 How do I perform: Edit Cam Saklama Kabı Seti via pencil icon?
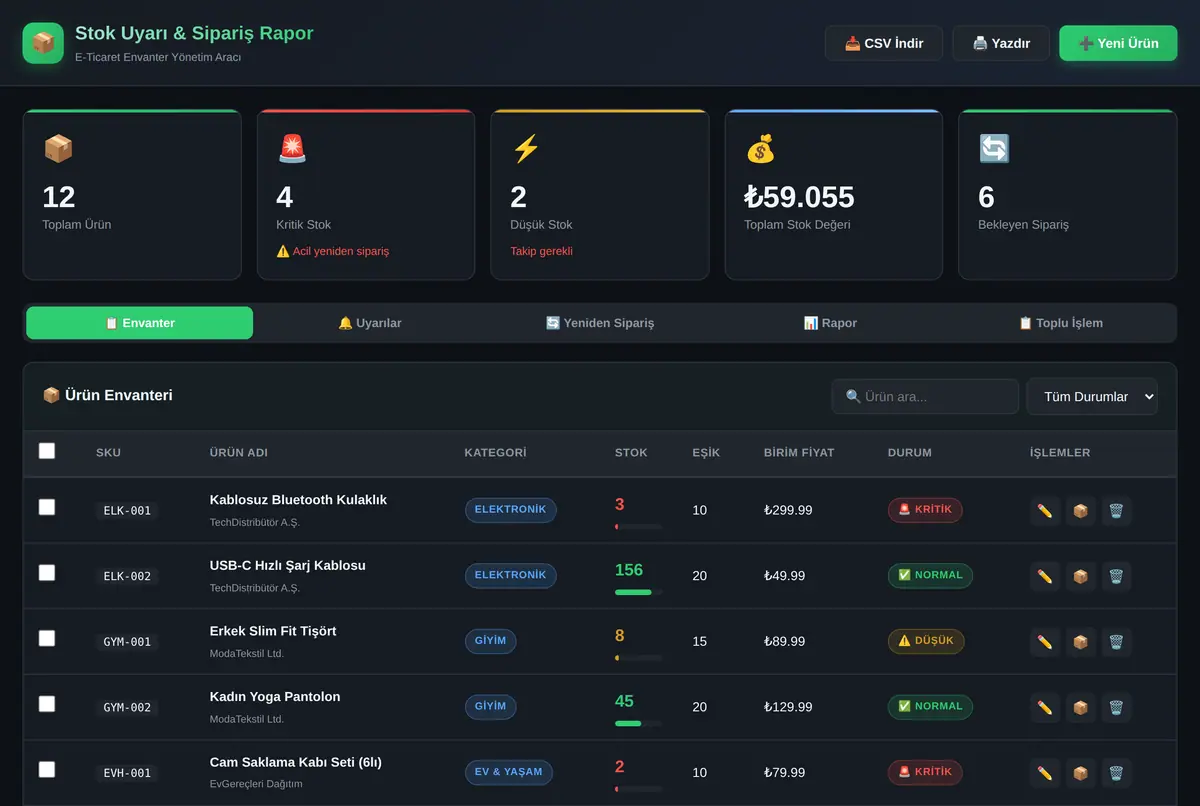click(1045, 773)
